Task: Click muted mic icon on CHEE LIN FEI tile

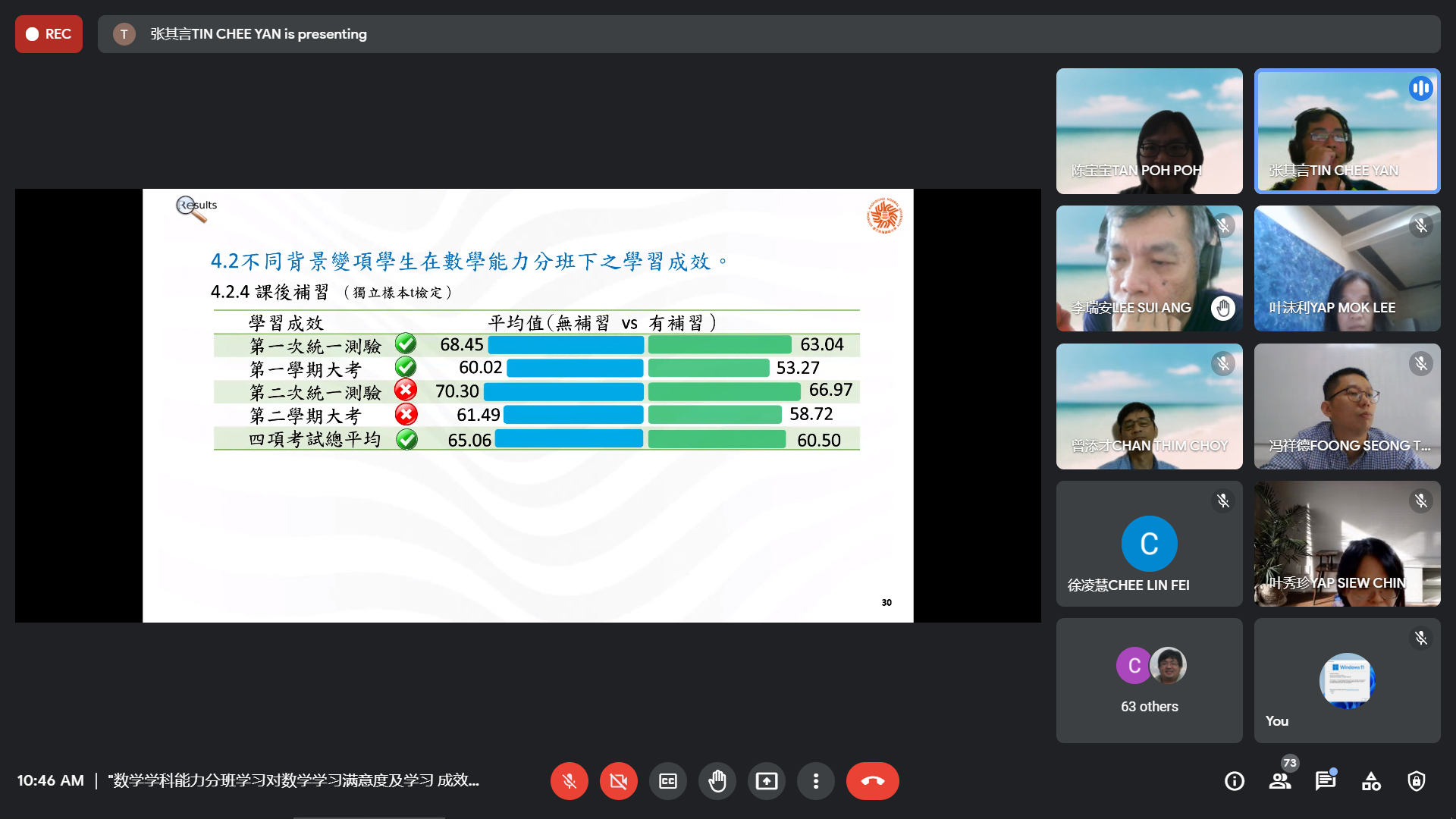Action: click(1223, 500)
